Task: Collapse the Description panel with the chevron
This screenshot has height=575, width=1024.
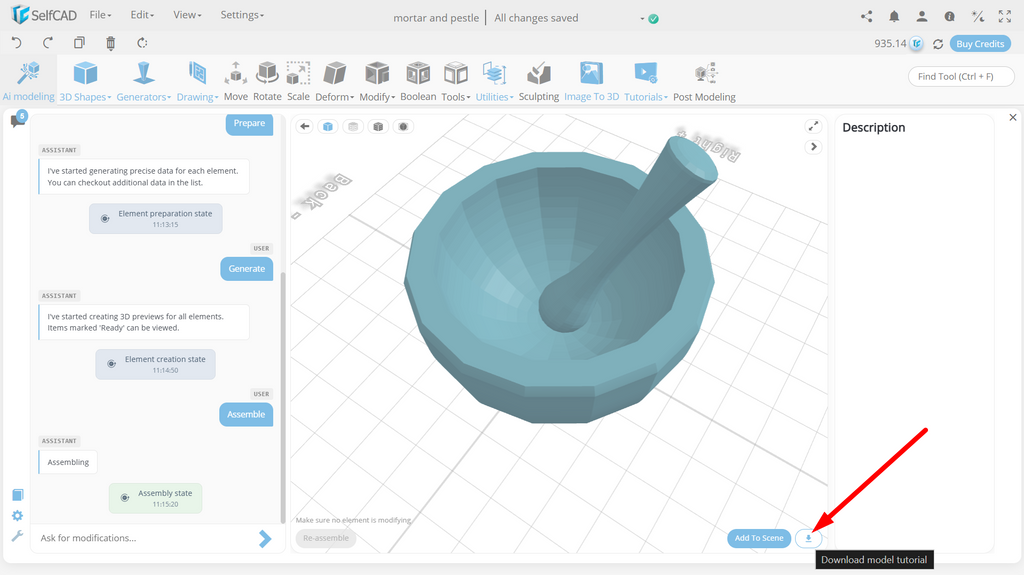Action: 813,146
